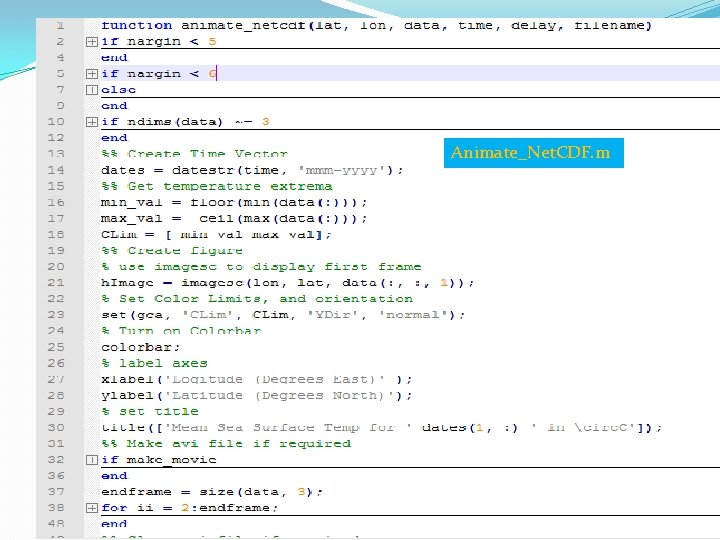Image resolution: width=720 pixels, height=540 pixels.
Task: Click the 'min_val = floor' line
Action: coord(234,202)
